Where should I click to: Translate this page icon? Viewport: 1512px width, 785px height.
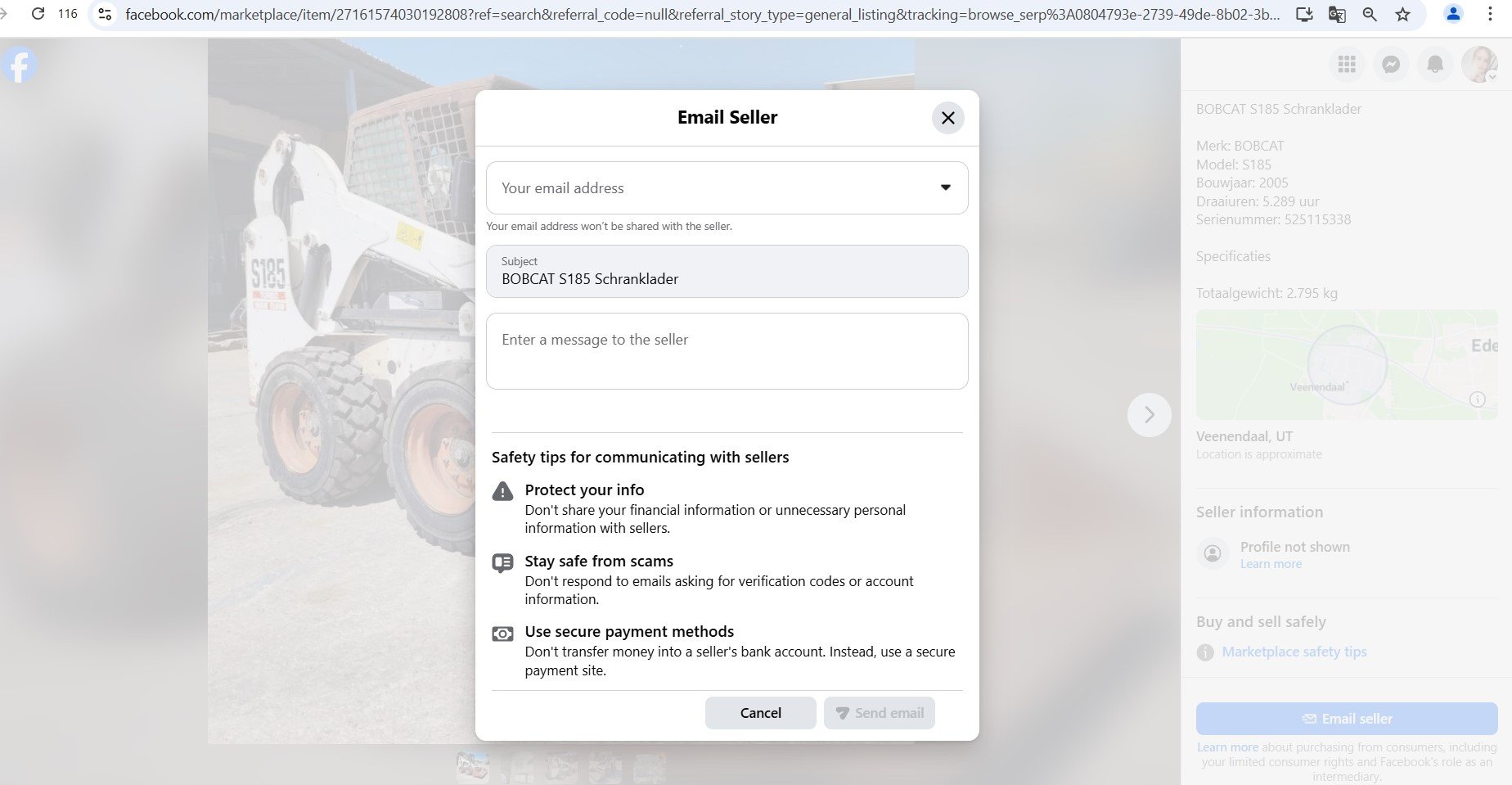(1338, 14)
